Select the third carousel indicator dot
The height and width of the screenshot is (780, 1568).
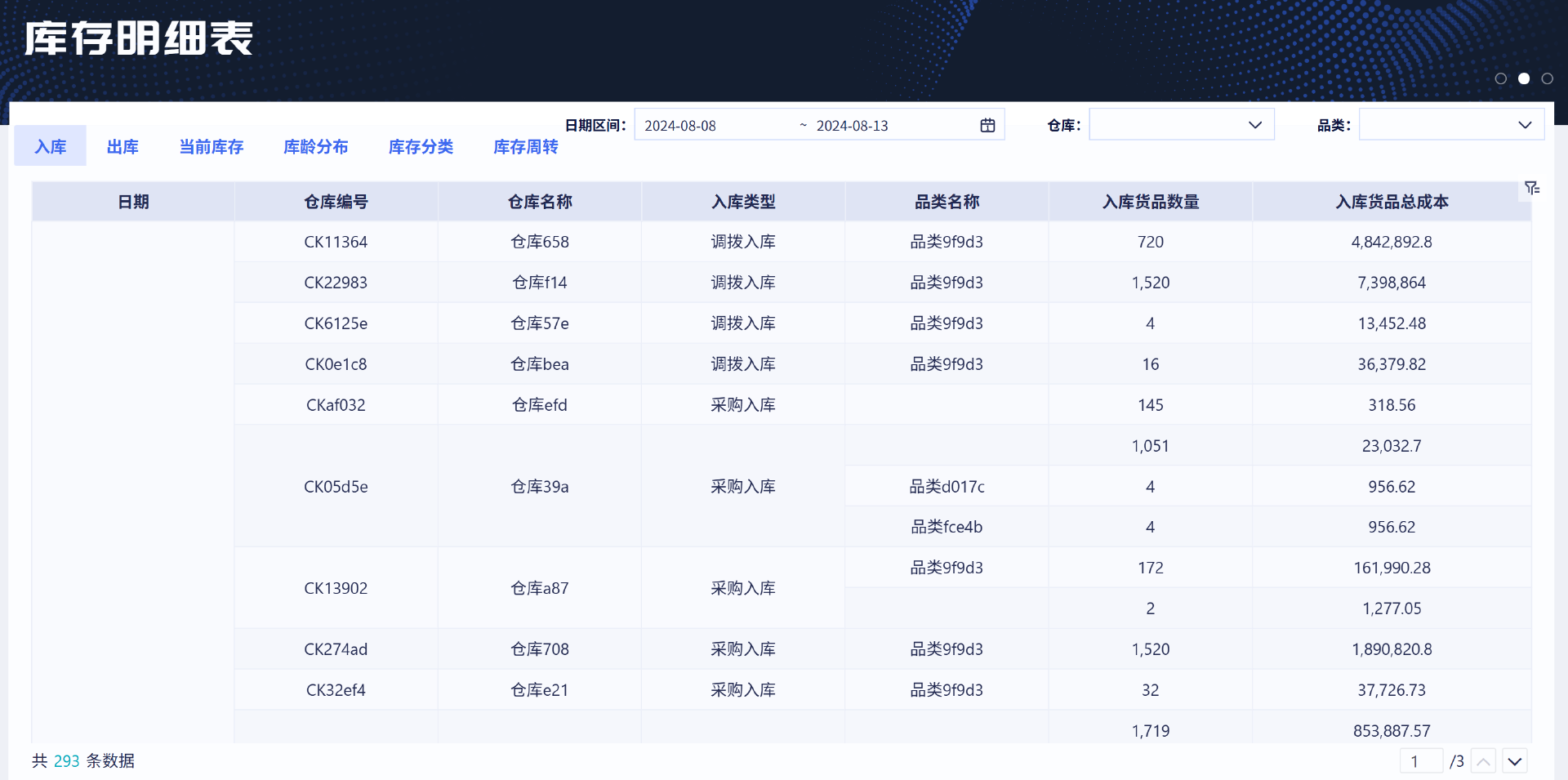1547,78
